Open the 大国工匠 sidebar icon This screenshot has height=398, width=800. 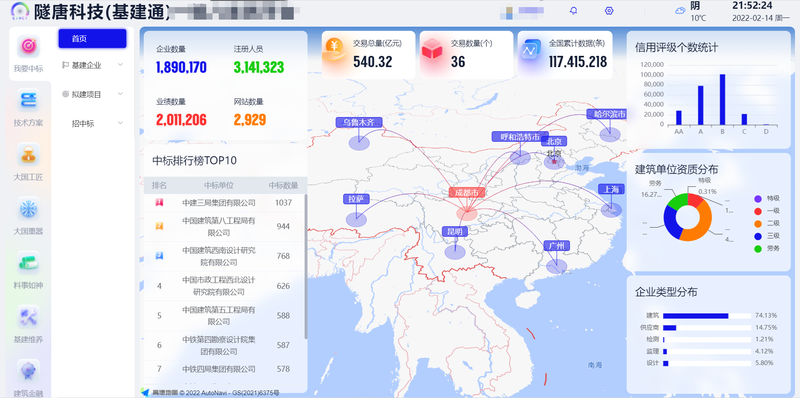pyautogui.click(x=29, y=155)
